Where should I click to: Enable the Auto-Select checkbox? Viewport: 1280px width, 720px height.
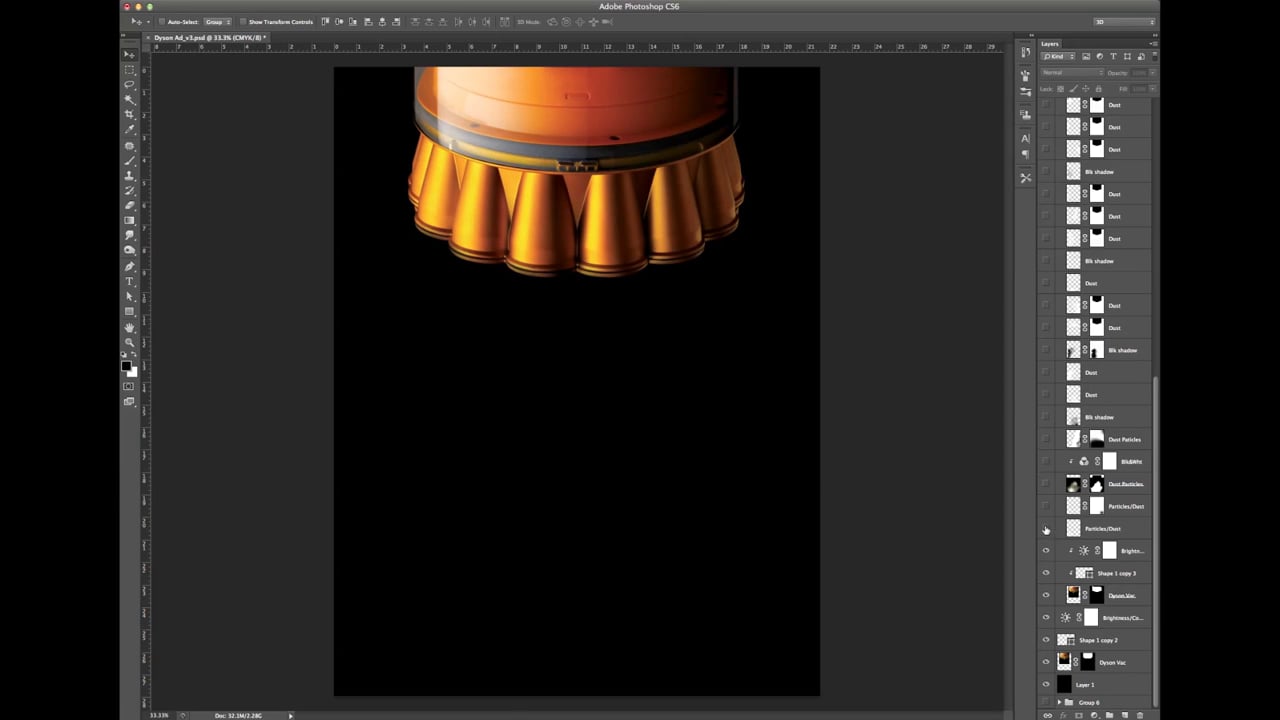pyautogui.click(x=162, y=21)
